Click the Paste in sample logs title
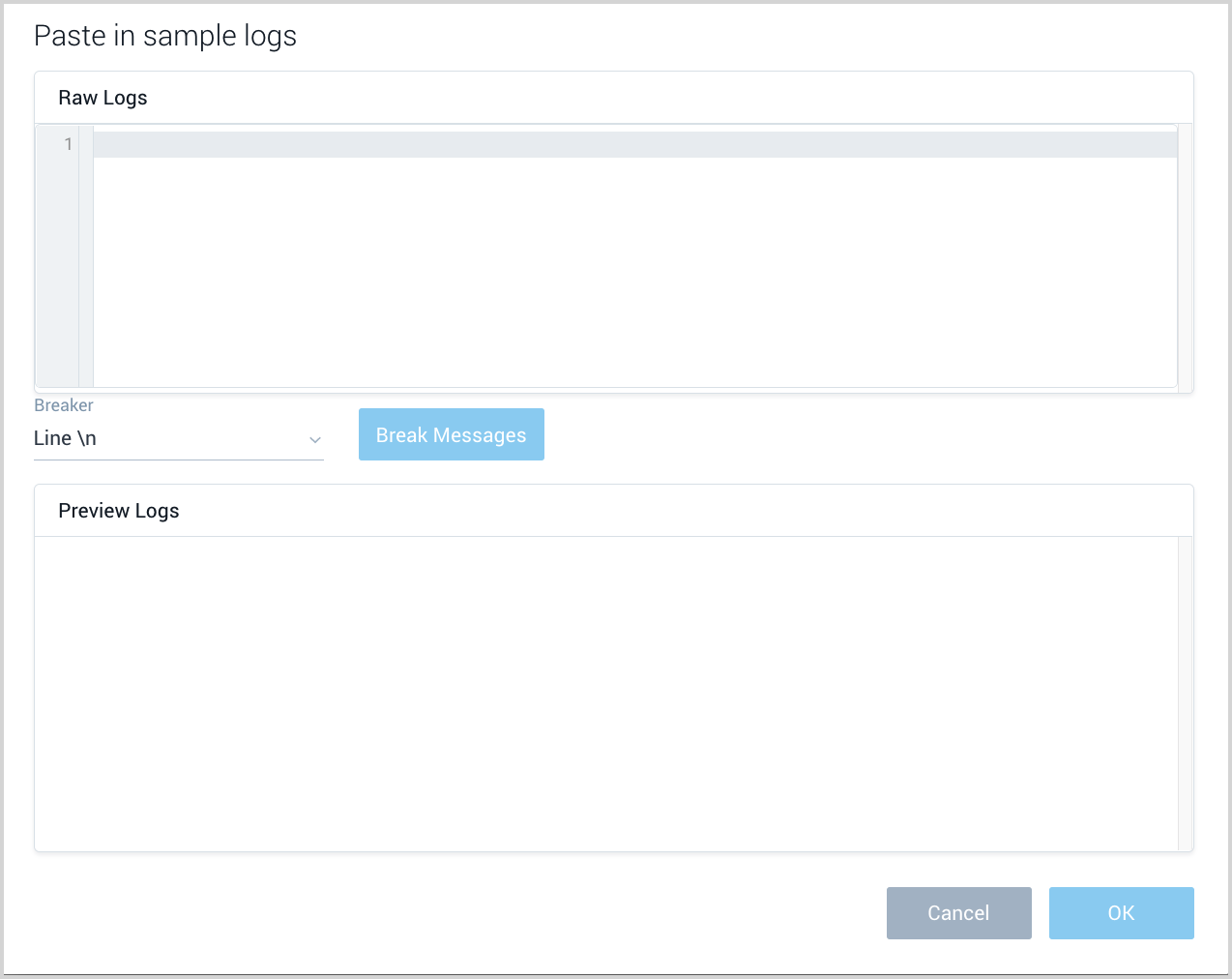1232x979 pixels. (165, 36)
